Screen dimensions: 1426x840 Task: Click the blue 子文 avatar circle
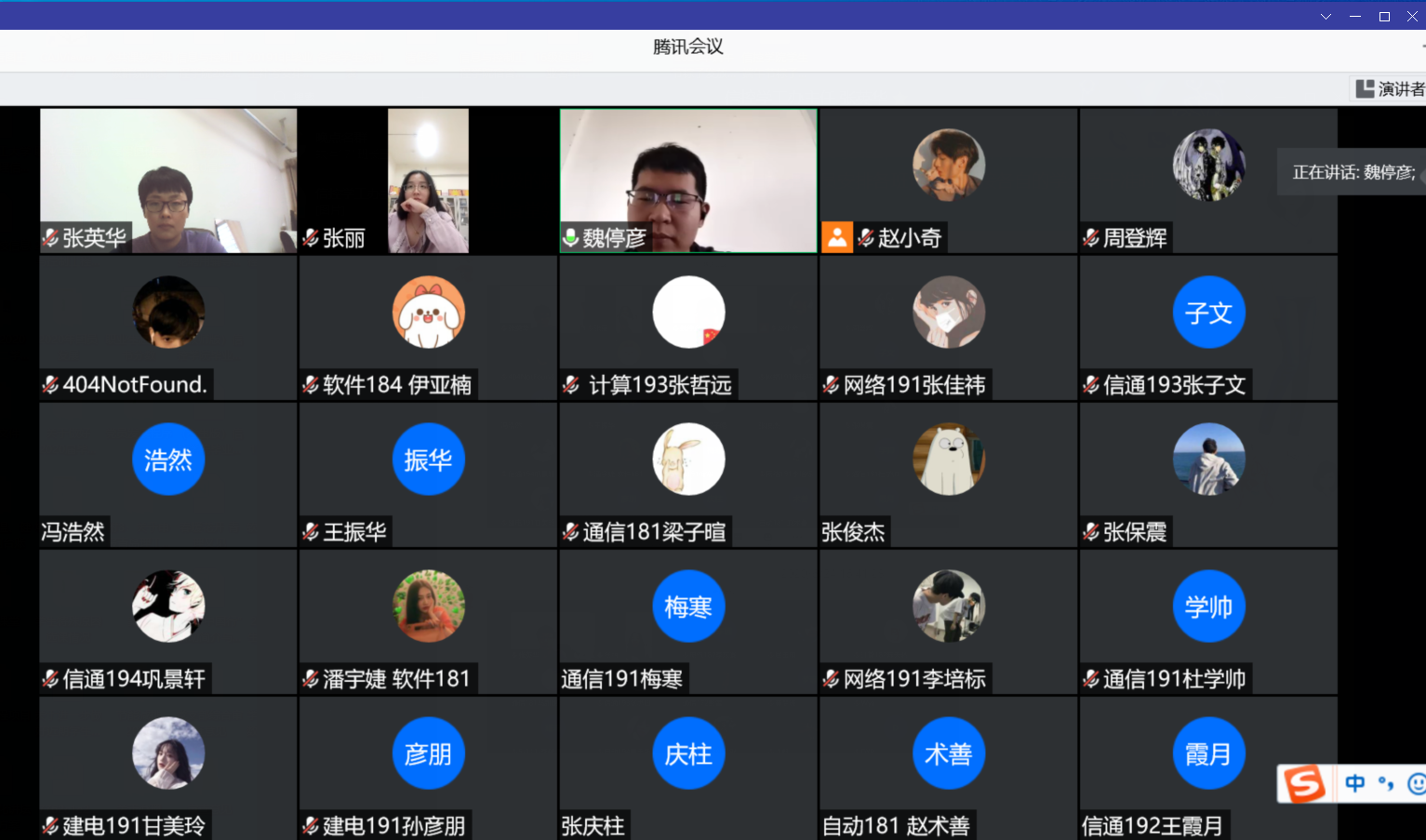[x=1208, y=313]
